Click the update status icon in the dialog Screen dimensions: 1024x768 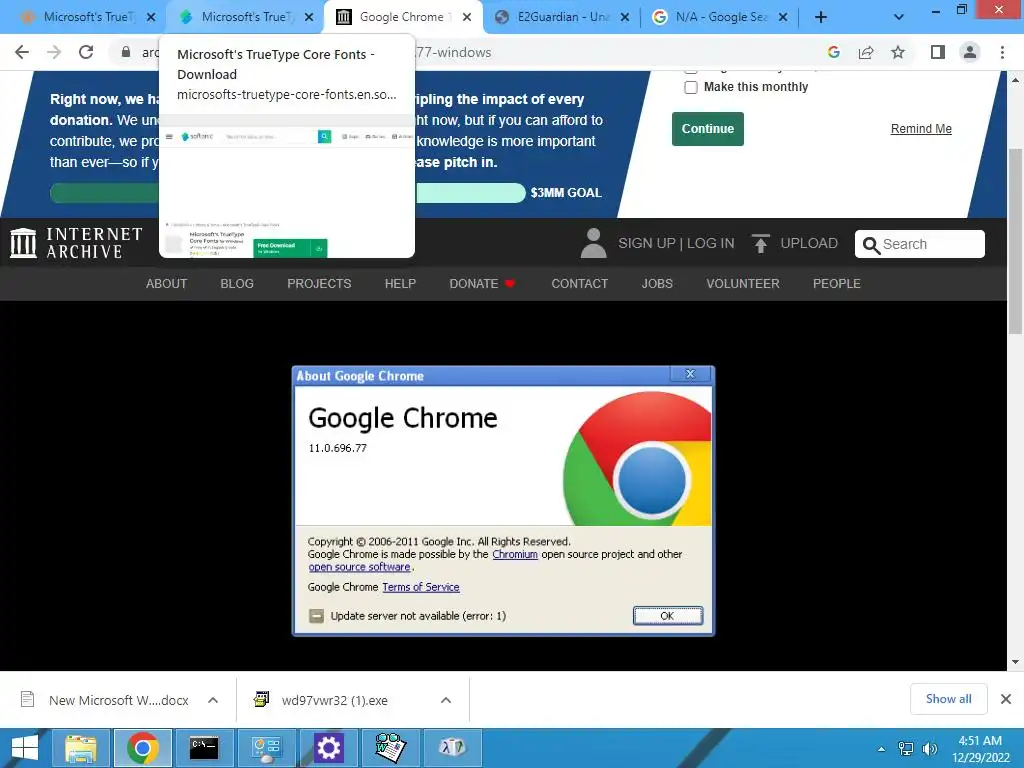coord(316,616)
